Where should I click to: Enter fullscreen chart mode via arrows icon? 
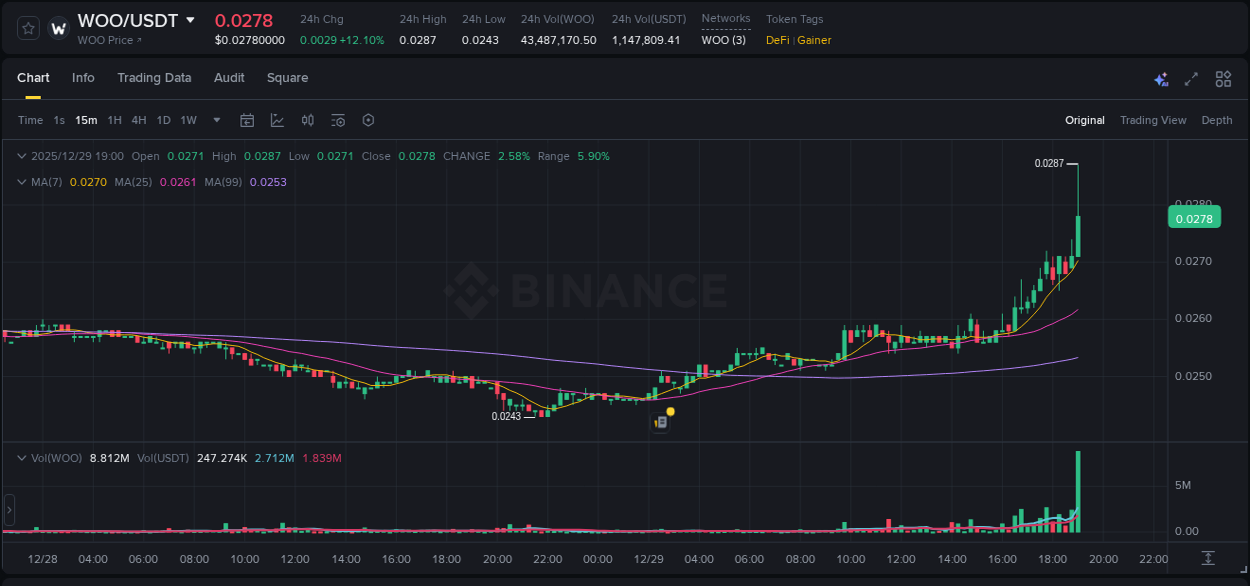(x=1190, y=78)
